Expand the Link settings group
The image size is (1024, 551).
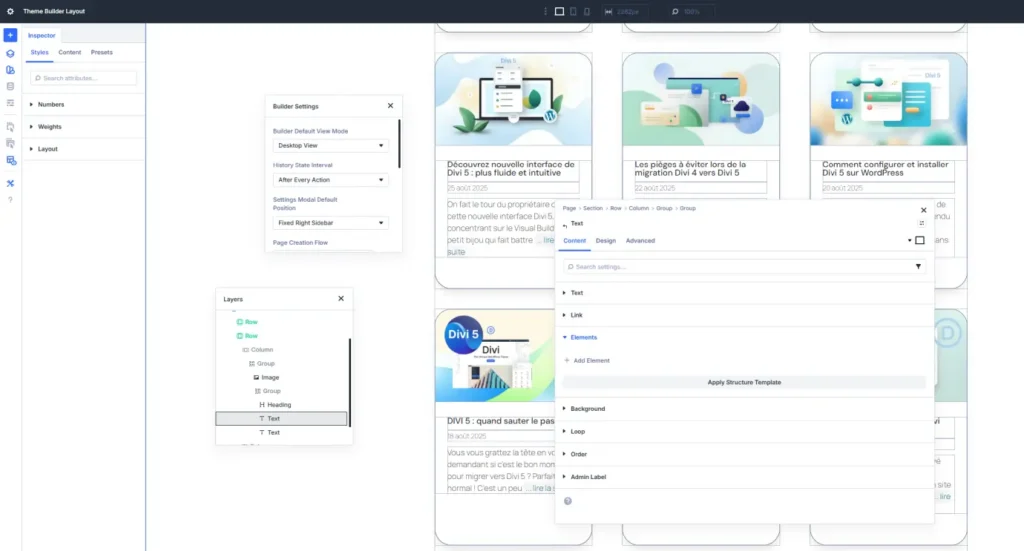[x=744, y=315]
